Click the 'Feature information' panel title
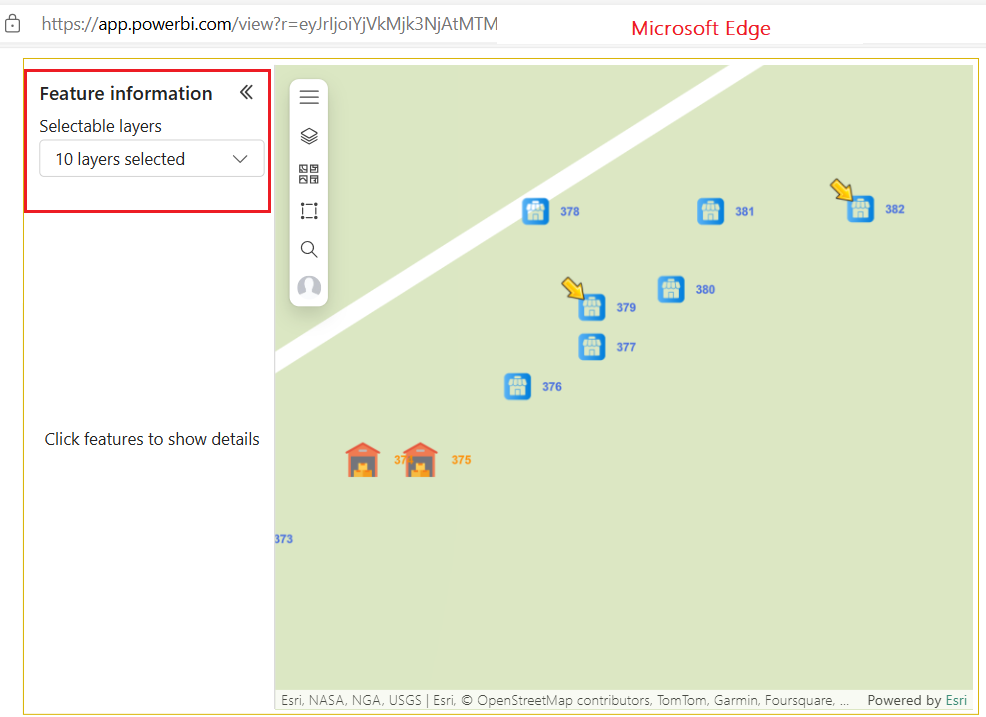 125,93
